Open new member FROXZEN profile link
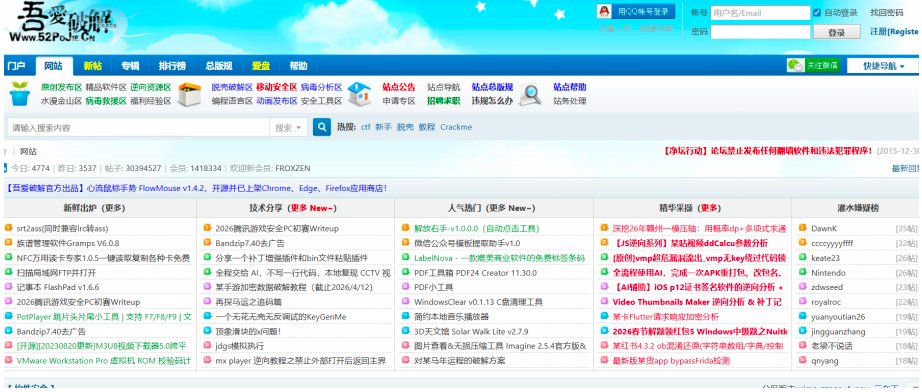 tap(292, 168)
